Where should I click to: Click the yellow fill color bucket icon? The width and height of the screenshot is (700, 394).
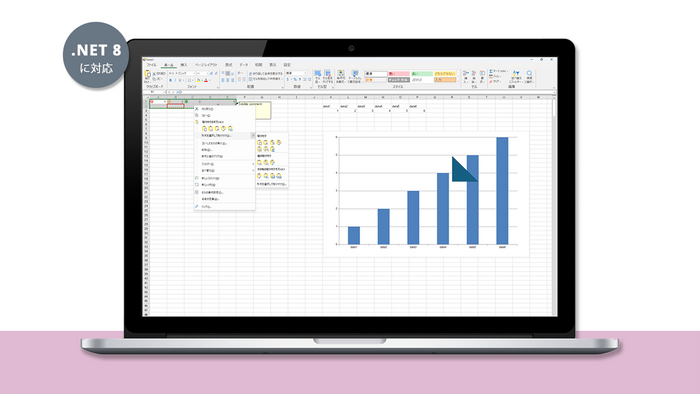pyautogui.click(x=199, y=80)
